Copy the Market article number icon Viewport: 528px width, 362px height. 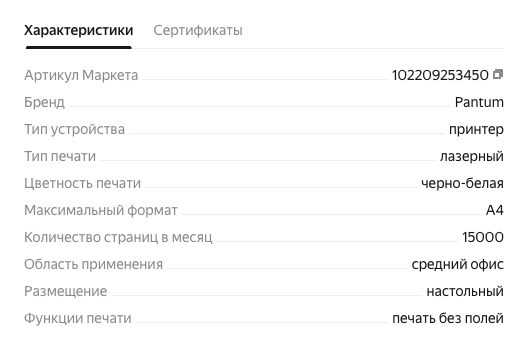click(x=498, y=74)
